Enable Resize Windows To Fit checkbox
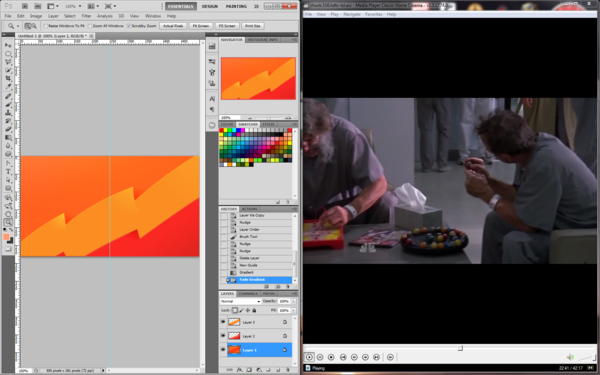600x375 pixels. [46, 26]
